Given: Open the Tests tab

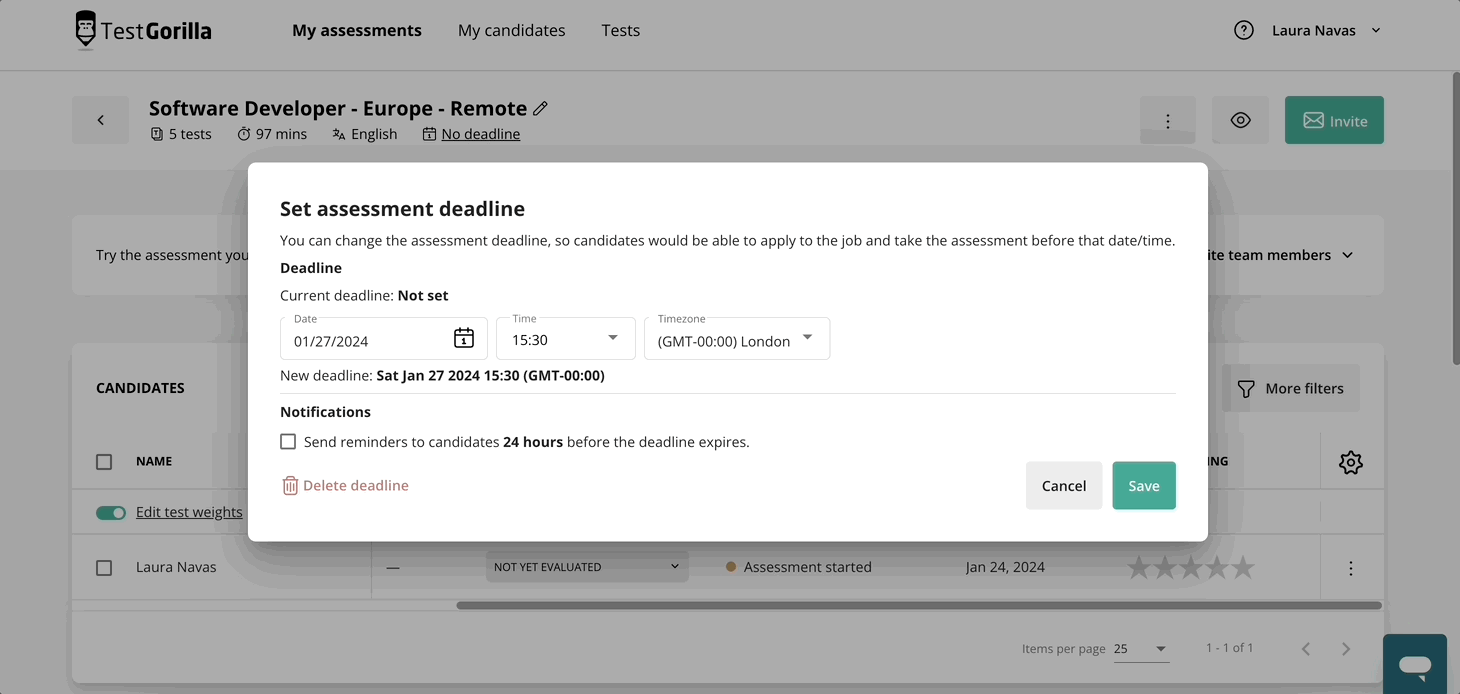Looking at the screenshot, I should [620, 30].
